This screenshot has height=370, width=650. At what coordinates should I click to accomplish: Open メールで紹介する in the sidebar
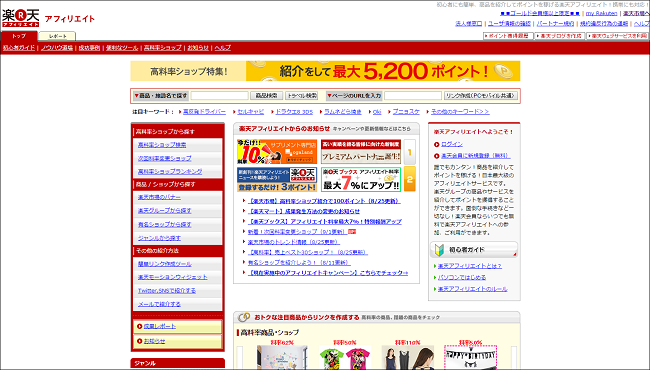tap(159, 304)
